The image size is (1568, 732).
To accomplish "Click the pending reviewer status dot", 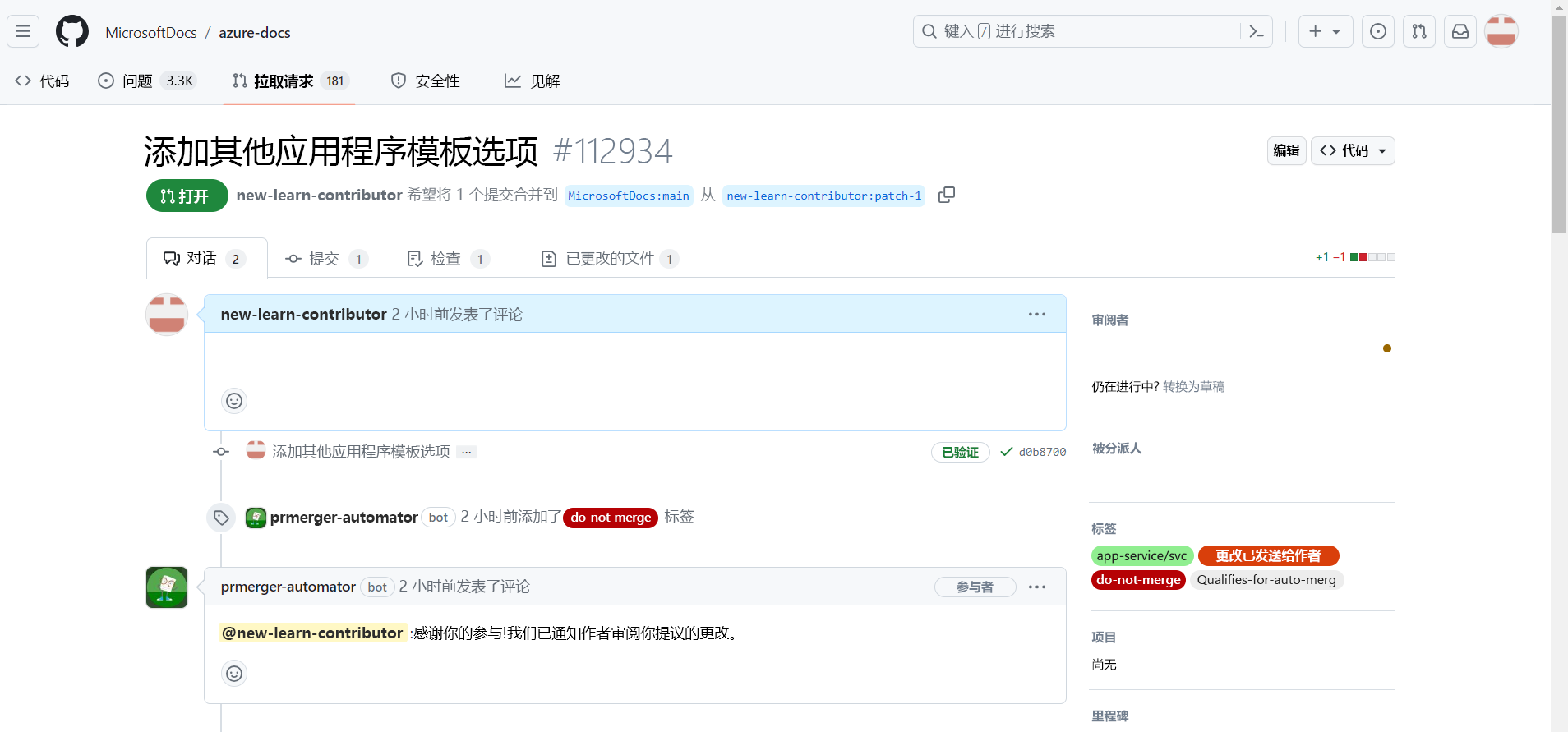I will [x=1387, y=348].
